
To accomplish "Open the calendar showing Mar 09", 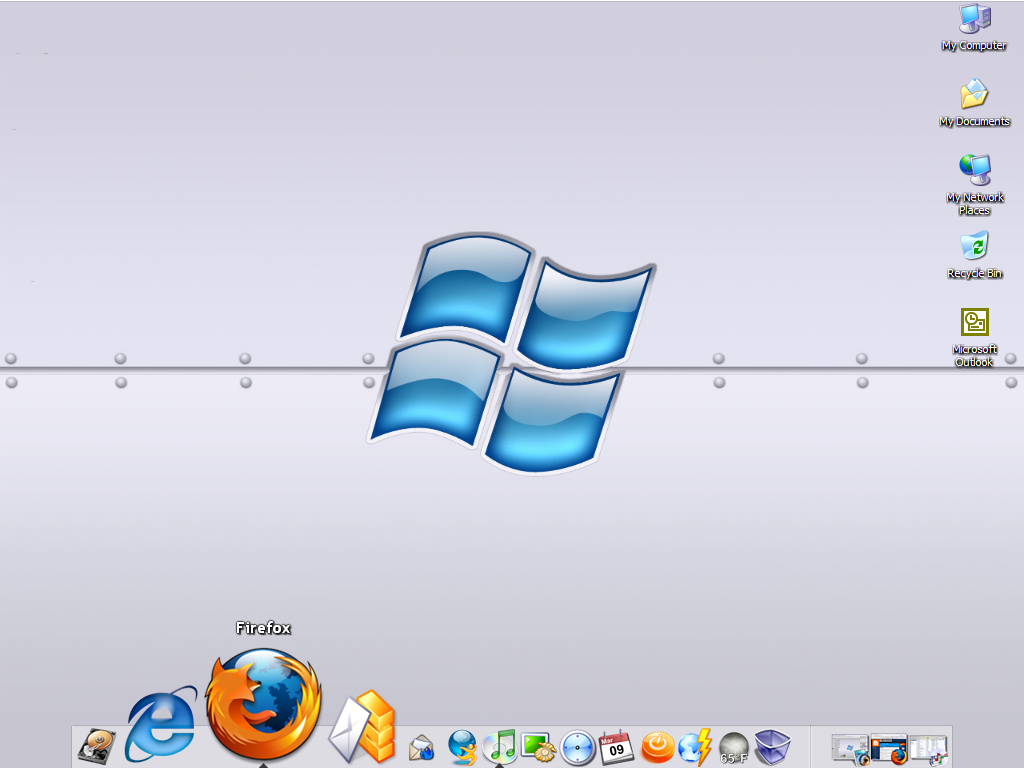I will (x=616, y=746).
